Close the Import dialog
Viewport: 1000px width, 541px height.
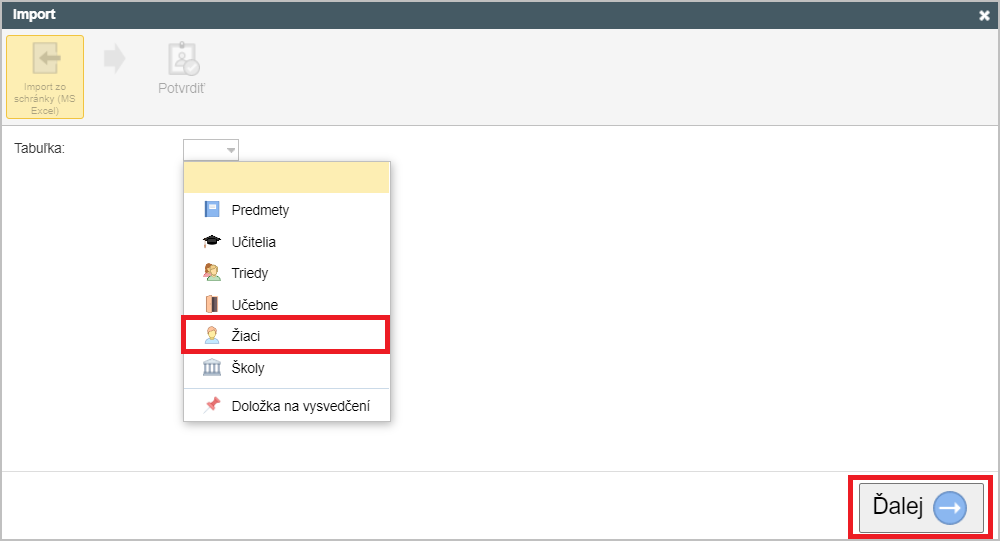pos(984,16)
